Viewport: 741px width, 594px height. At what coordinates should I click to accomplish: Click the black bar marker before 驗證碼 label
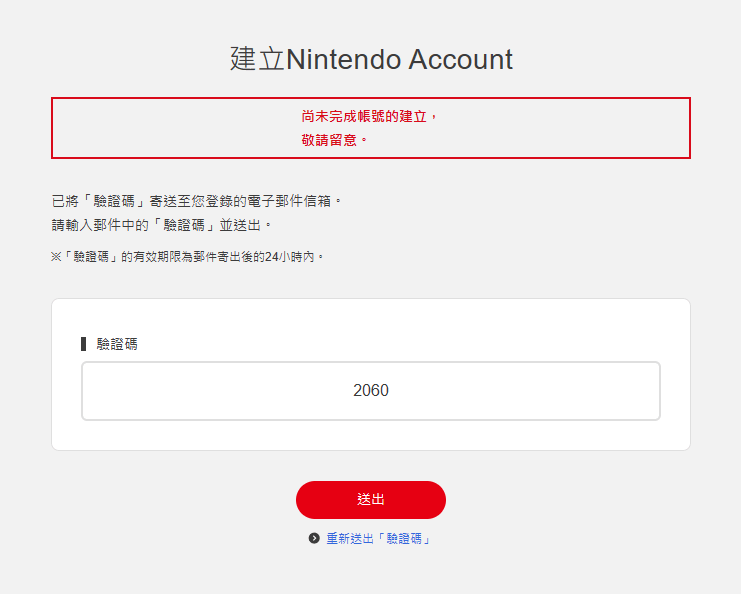coord(84,344)
